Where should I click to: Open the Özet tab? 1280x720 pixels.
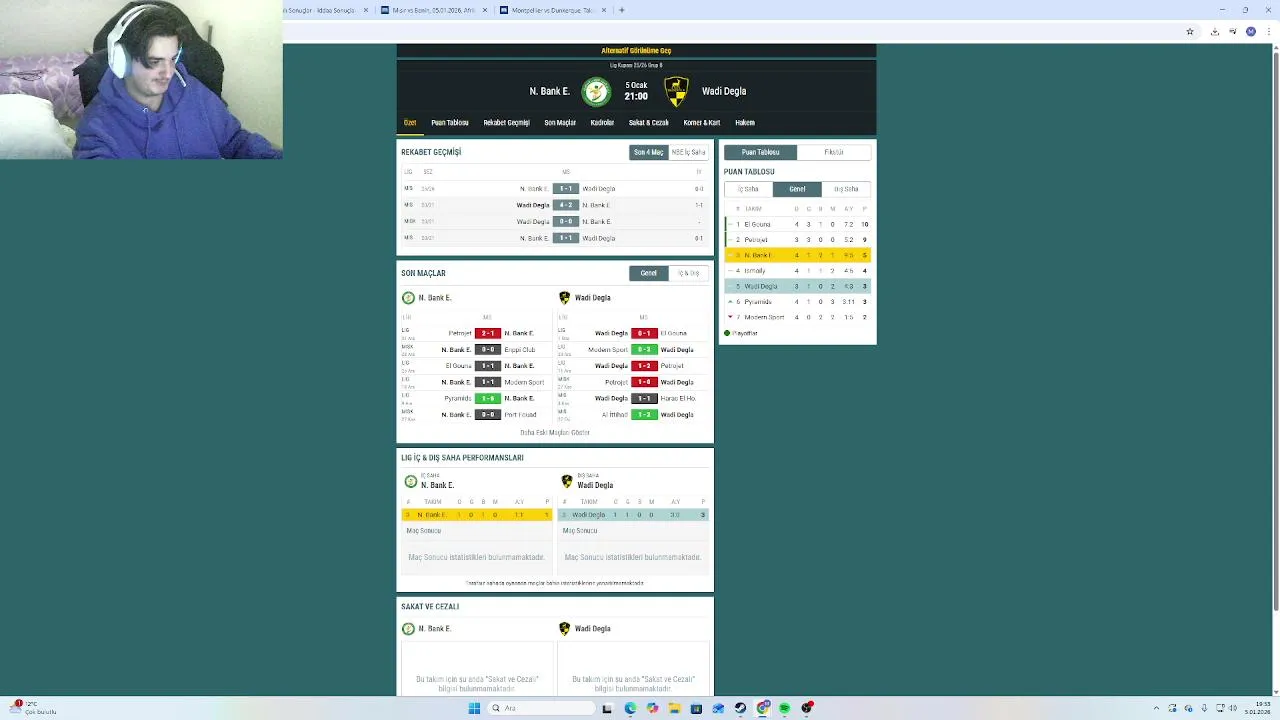click(410, 123)
